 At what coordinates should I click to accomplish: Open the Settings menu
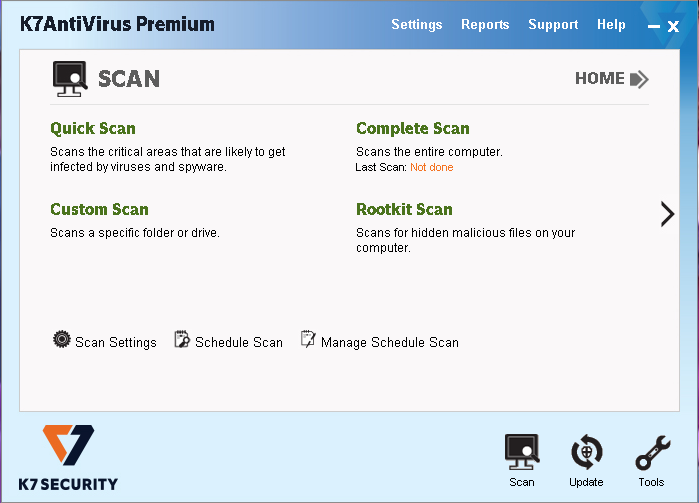[416, 25]
